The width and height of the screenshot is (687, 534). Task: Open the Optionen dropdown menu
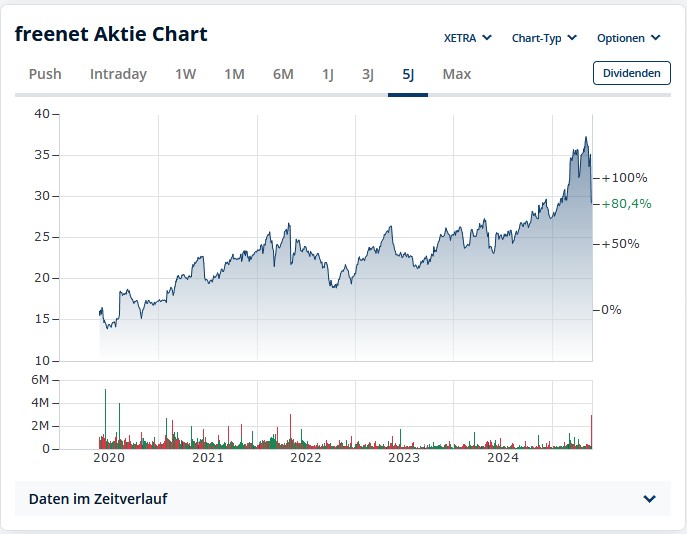628,38
